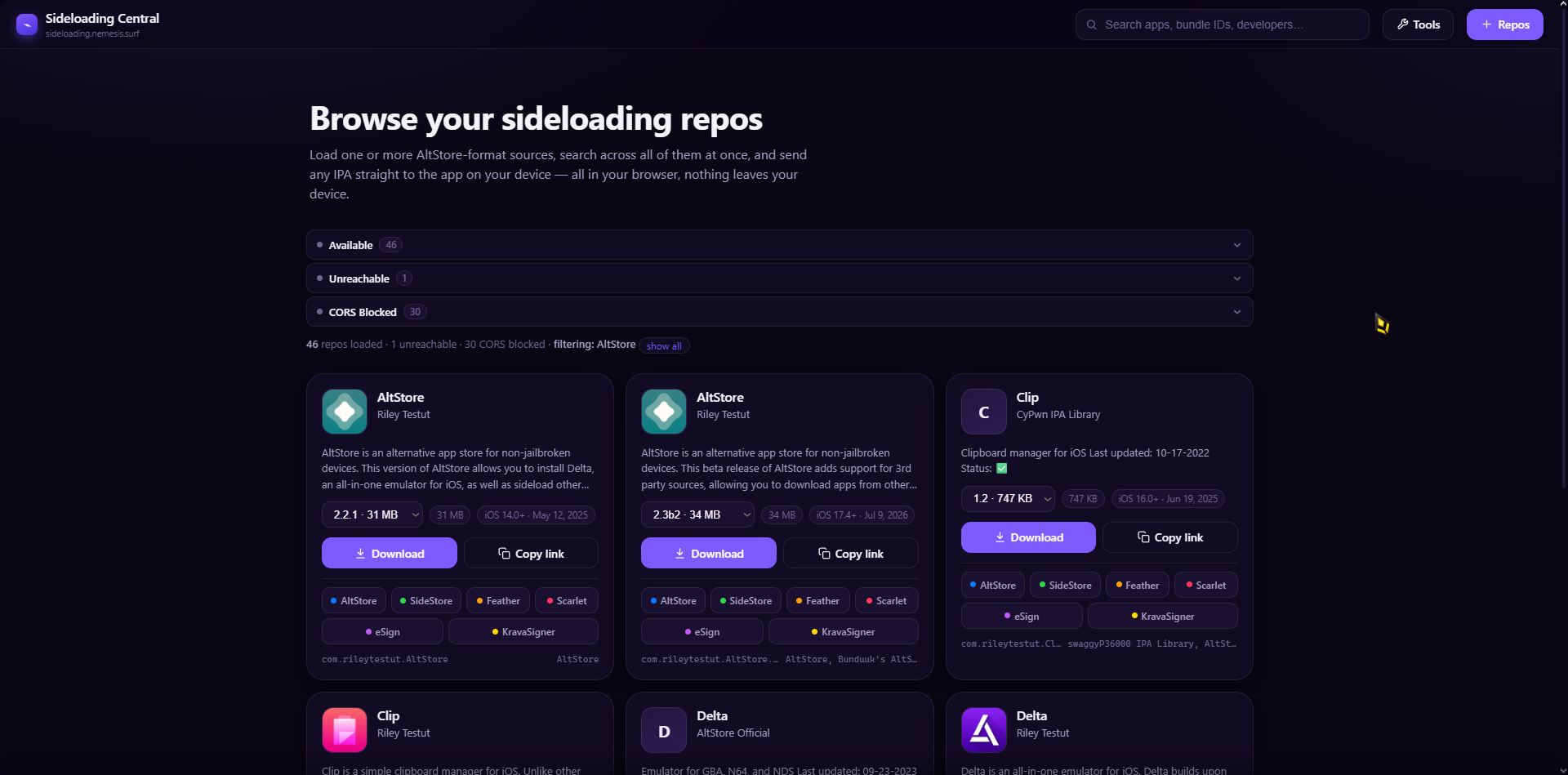This screenshot has height=775, width=1568.
Task: Send AltStore 2.3b2 to Scarlet
Action: click(x=887, y=601)
